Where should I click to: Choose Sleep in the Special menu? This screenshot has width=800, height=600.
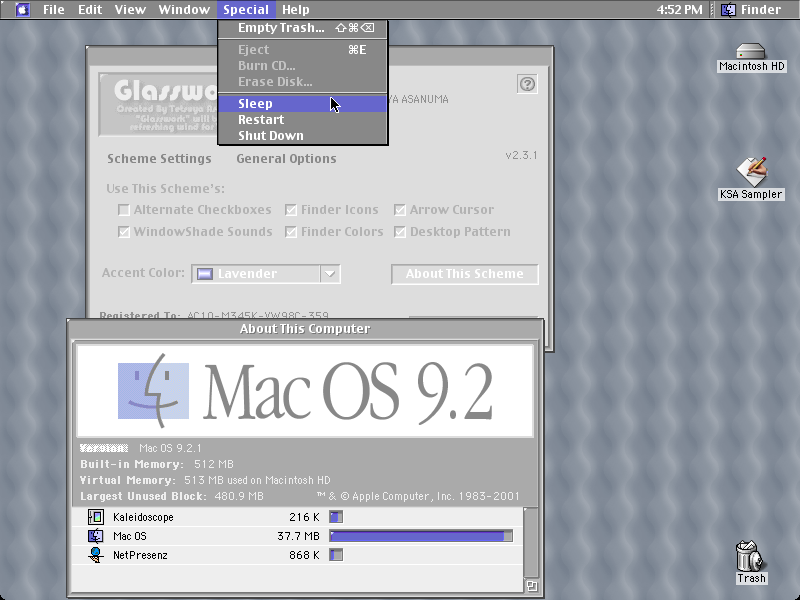click(303, 104)
